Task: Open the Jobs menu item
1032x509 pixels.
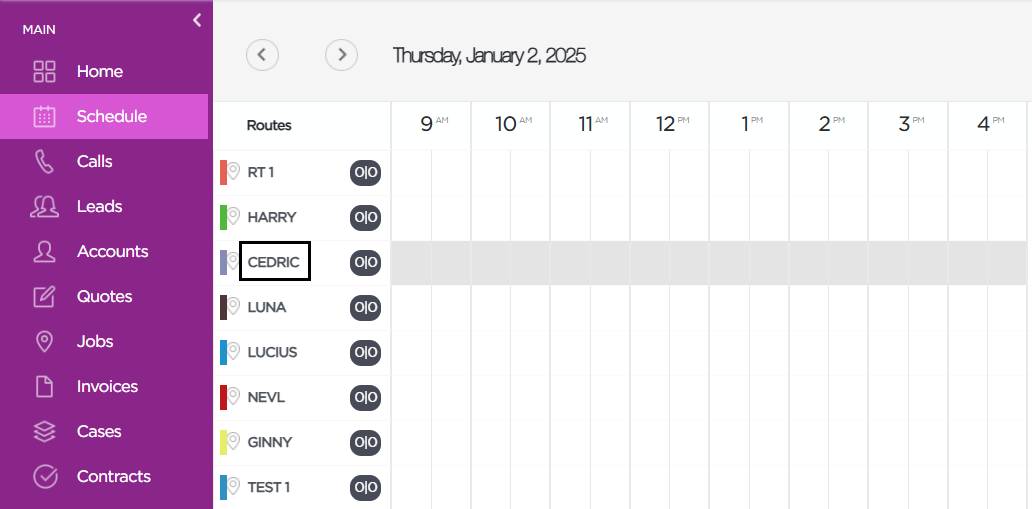Action: [x=95, y=341]
